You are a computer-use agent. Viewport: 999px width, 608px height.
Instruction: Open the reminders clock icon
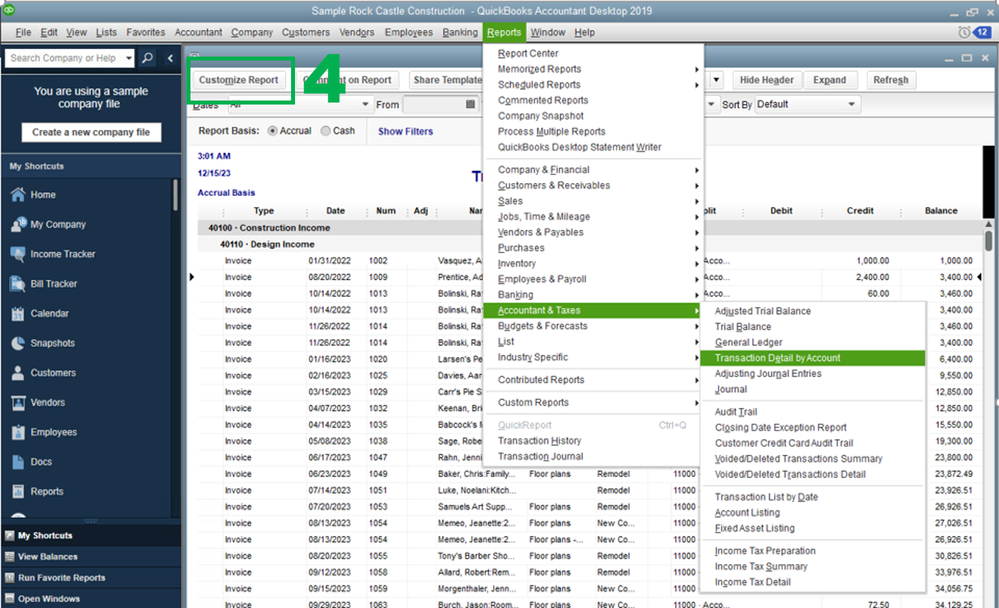(x=964, y=32)
